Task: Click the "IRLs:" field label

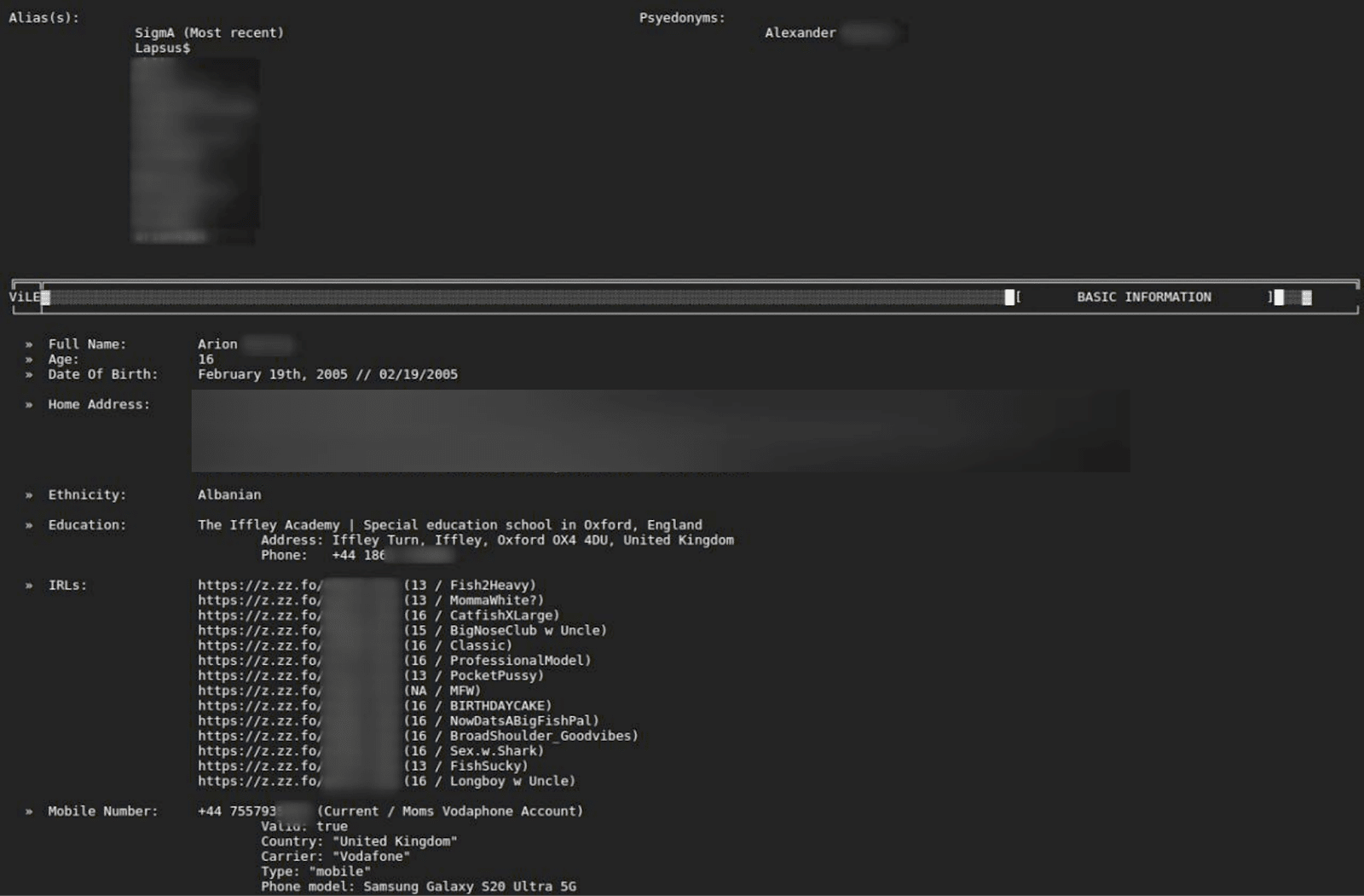Action: 67,586
